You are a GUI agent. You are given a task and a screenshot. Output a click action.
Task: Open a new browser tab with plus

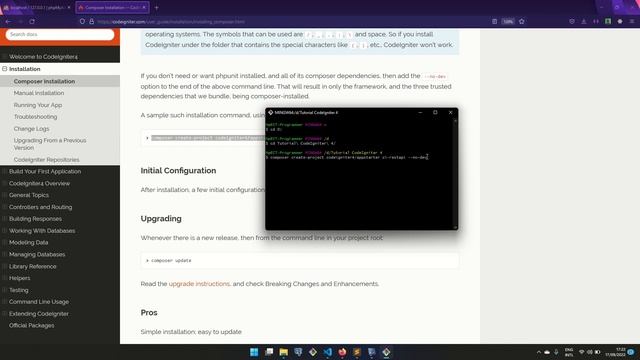click(x=156, y=7)
